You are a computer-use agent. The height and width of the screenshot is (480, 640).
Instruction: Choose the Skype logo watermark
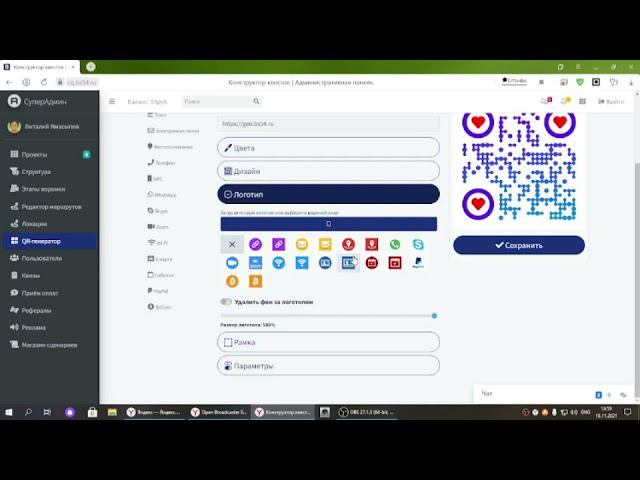point(418,244)
